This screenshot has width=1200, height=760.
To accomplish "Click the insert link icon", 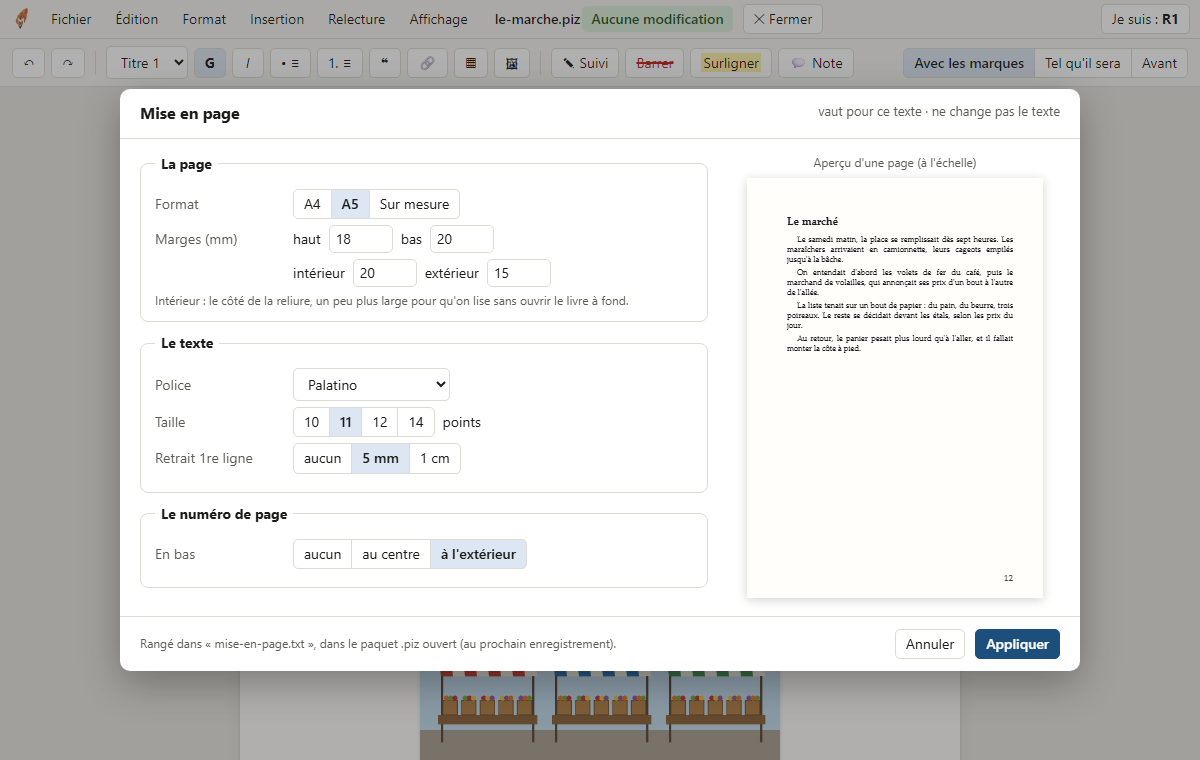I will [x=427, y=63].
